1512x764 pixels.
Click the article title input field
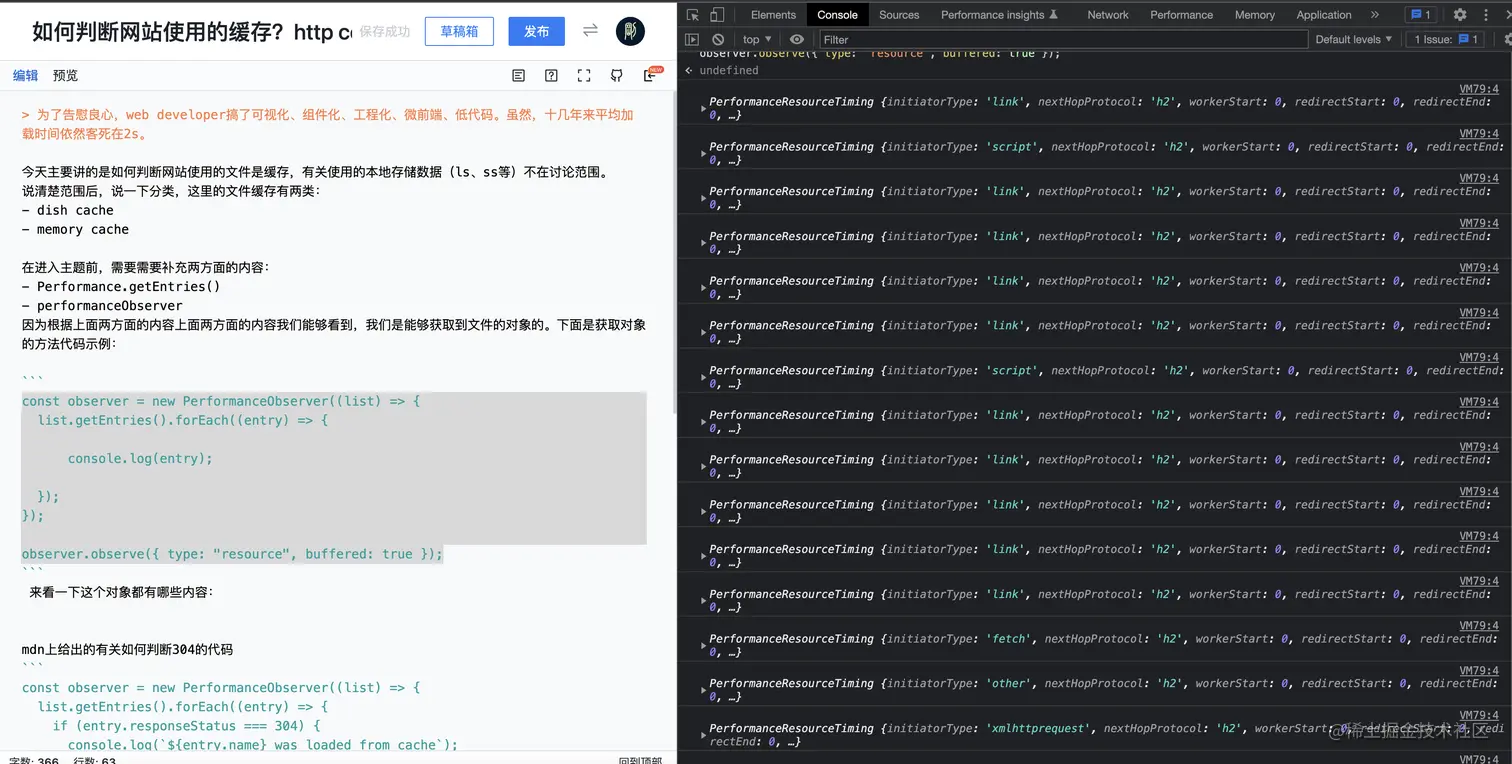point(192,32)
